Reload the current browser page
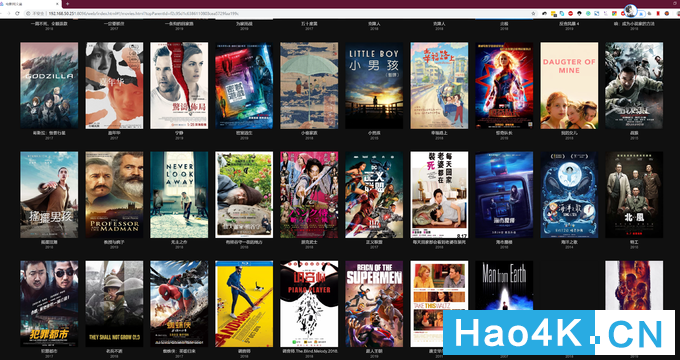 (x=17, y=13)
